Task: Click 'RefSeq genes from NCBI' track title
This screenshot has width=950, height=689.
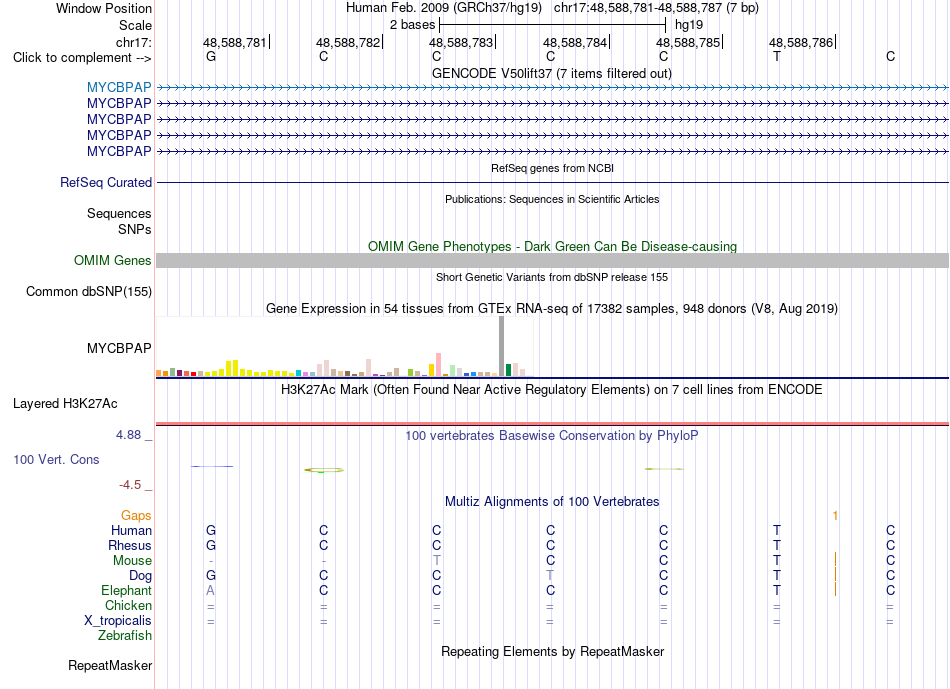Action: [553, 168]
